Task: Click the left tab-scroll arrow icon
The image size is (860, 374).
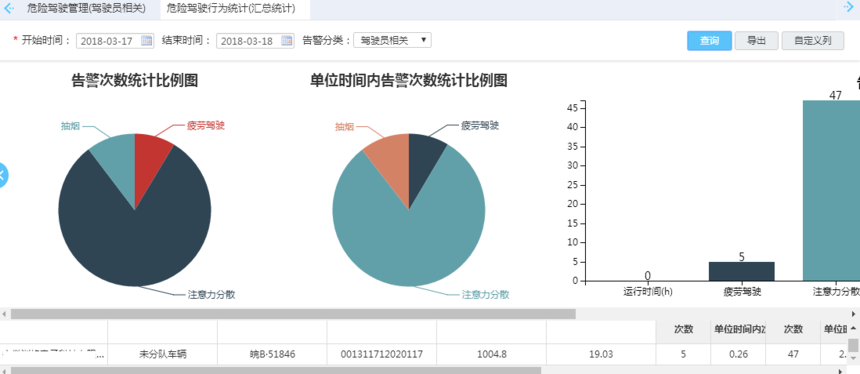Action: pyautogui.click(x=8, y=9)
